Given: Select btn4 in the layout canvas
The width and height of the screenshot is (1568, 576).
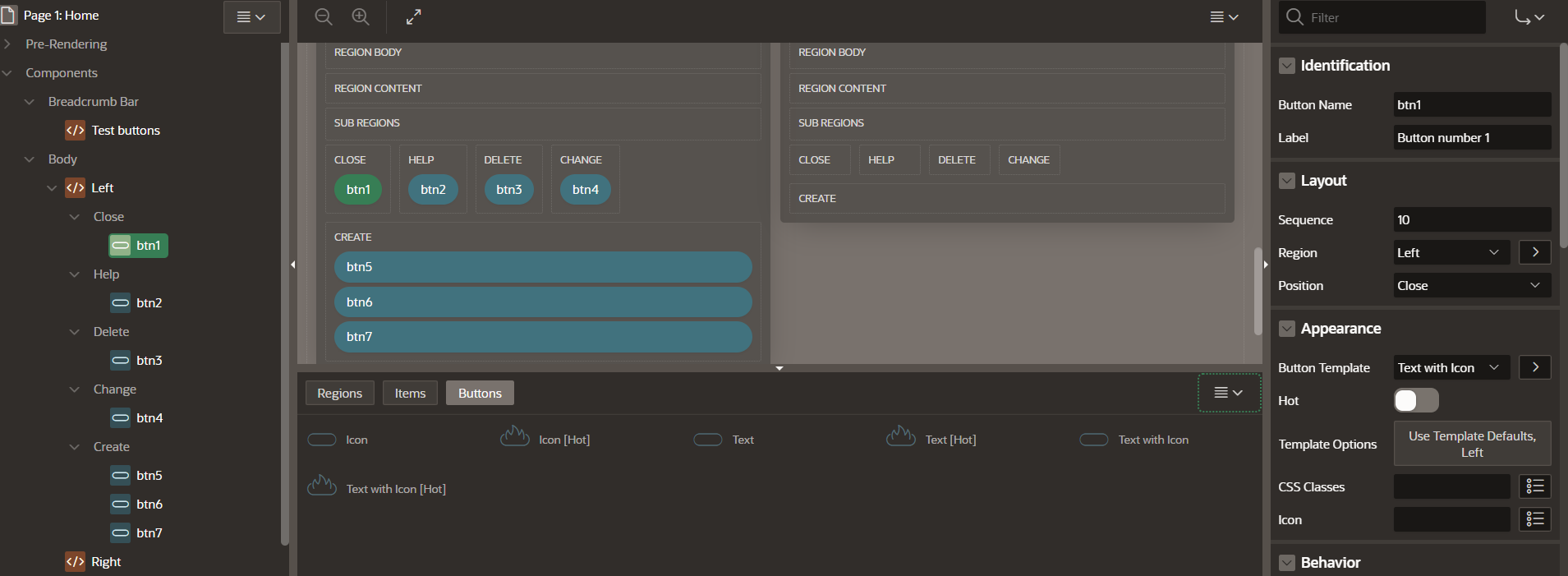Looking at the screenshot, I should click(x=586, y=189).
